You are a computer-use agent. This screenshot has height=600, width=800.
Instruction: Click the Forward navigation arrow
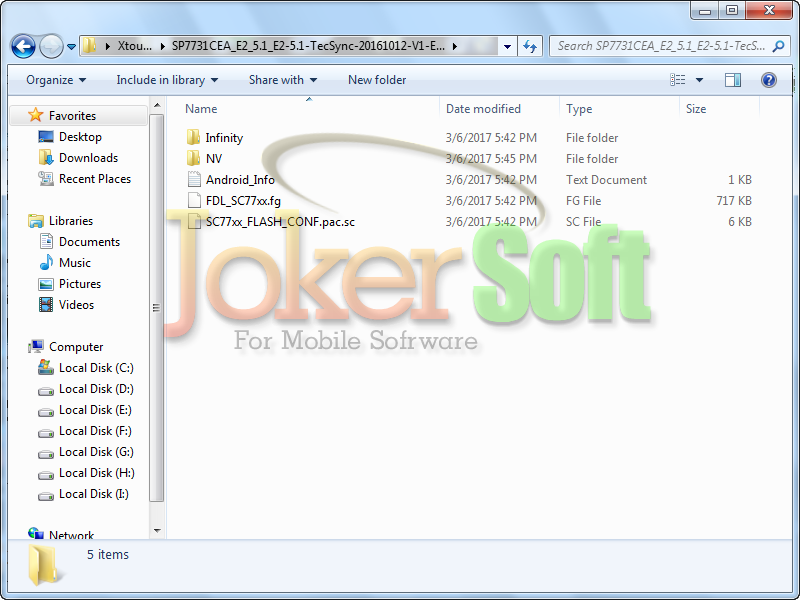(x=51, y=46)
